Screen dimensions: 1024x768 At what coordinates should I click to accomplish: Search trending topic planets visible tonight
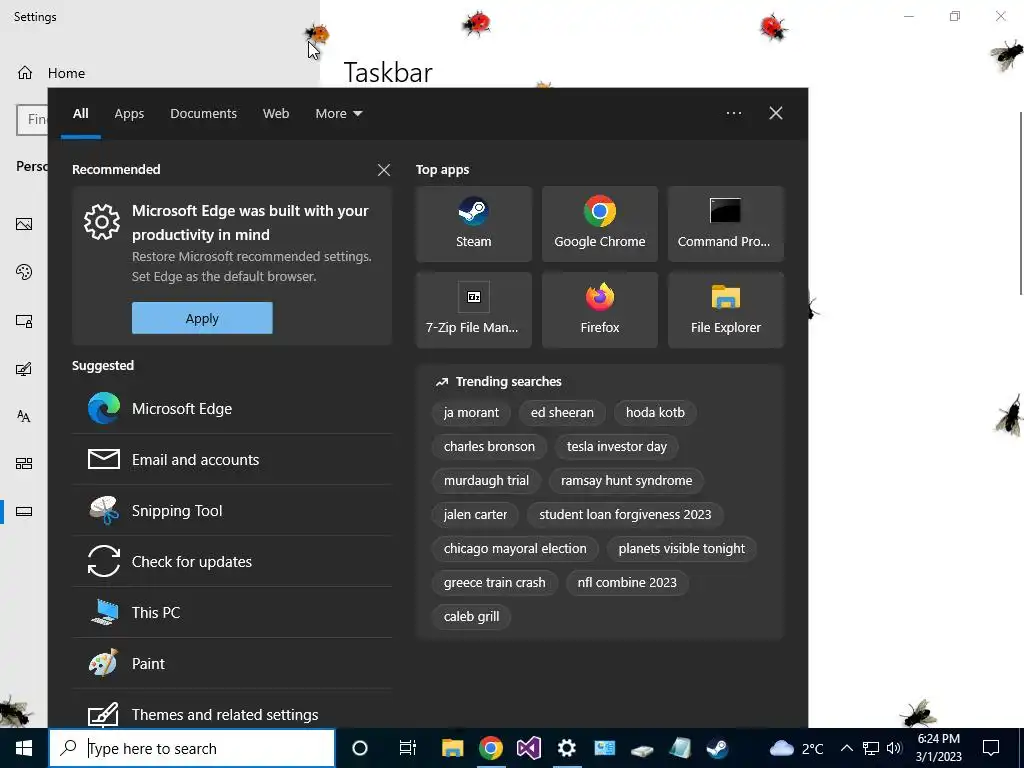(681, 548)
